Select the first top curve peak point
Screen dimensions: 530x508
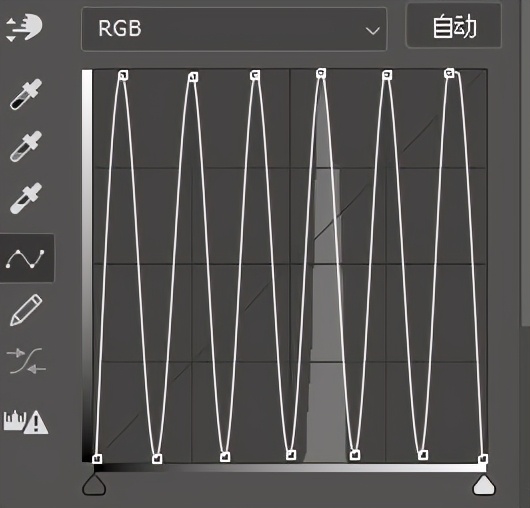point(123,75)
